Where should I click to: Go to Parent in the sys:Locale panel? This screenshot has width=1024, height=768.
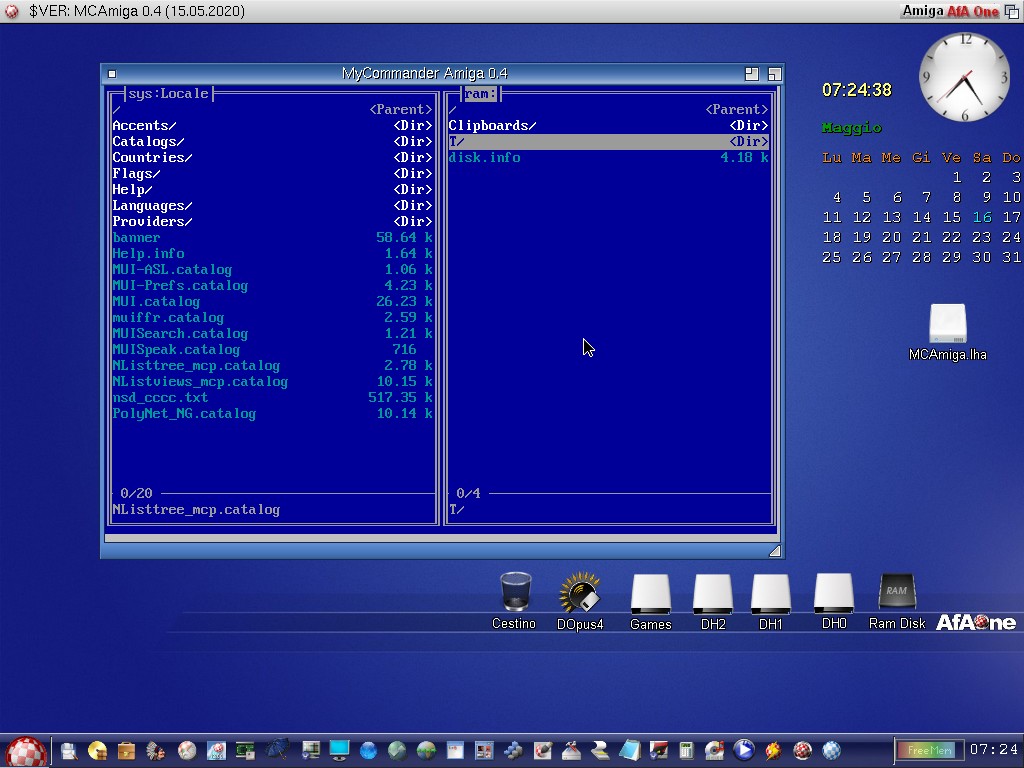coord(400,110)
